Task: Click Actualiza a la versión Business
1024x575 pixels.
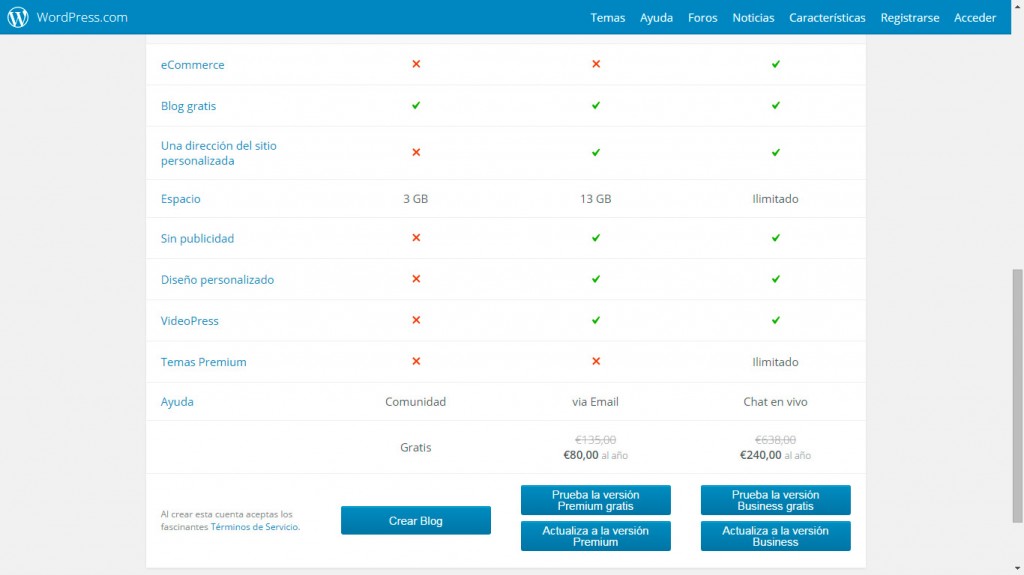Action: pos(775,536)
